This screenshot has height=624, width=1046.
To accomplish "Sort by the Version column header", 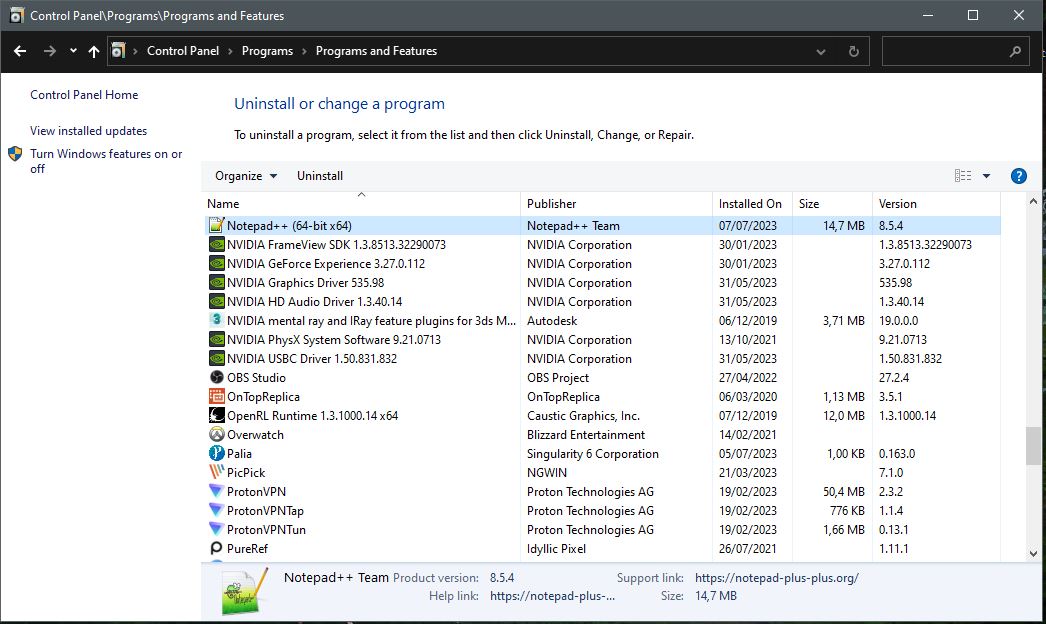I will [936, 204].
